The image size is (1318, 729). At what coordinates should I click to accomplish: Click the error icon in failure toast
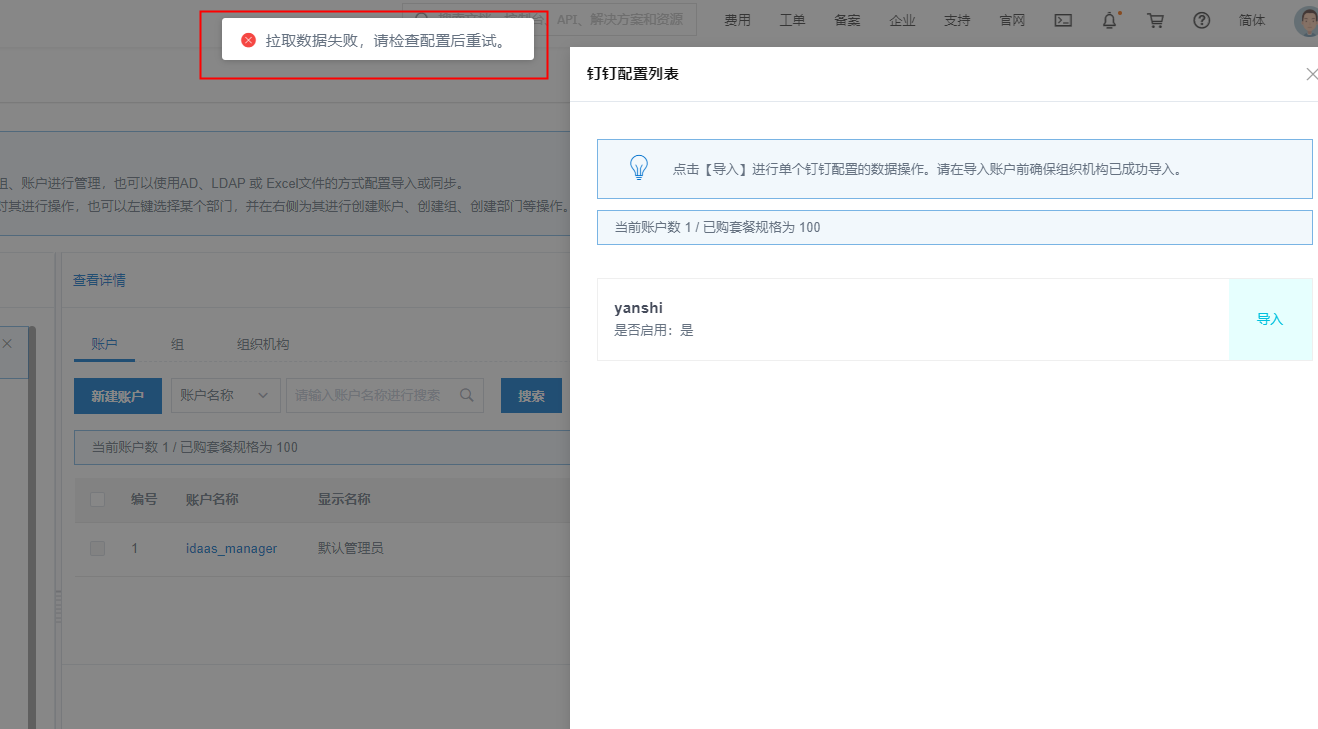click(x=249, y=40)
